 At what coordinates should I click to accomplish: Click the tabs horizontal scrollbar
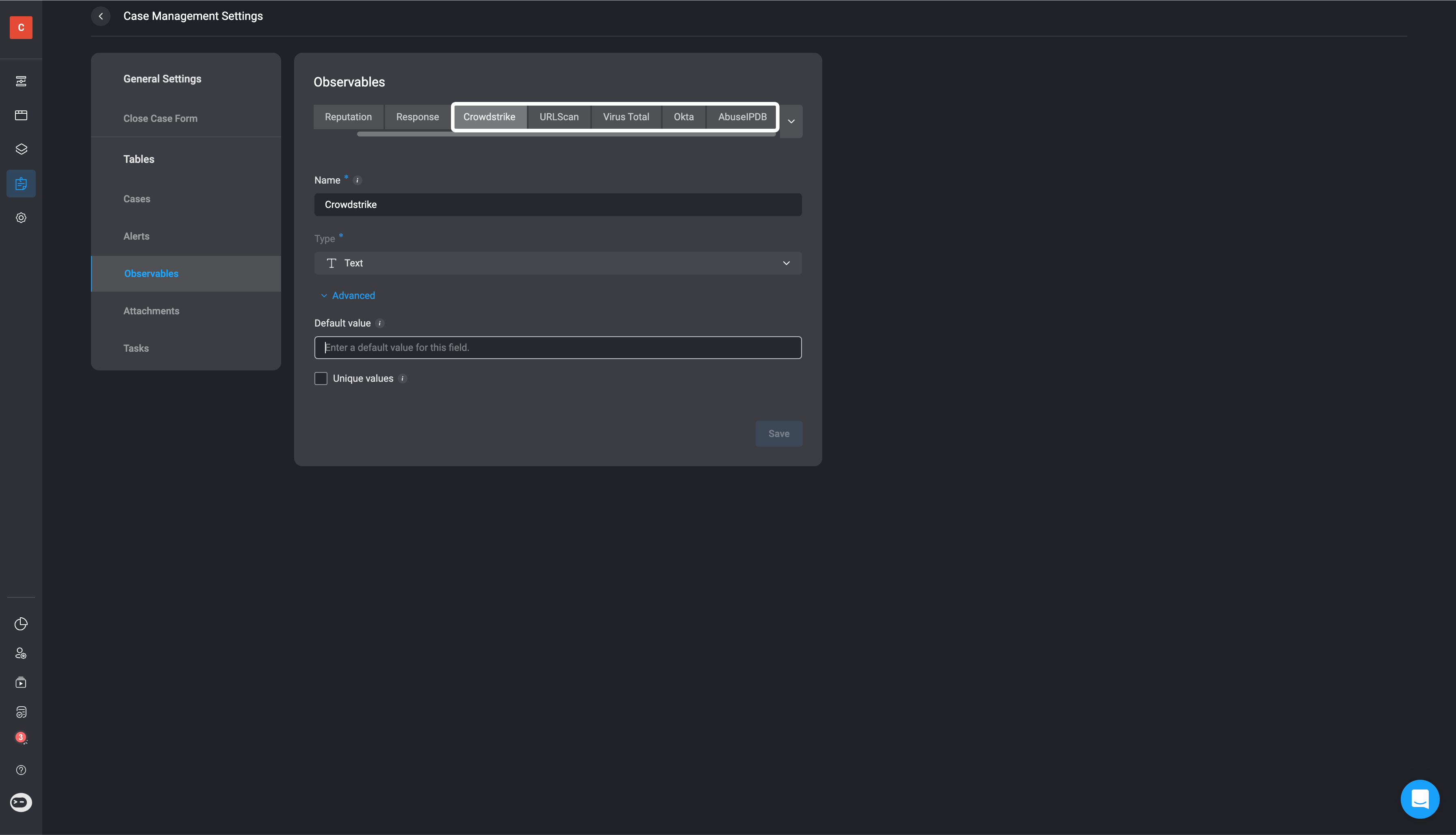(565, 134)
